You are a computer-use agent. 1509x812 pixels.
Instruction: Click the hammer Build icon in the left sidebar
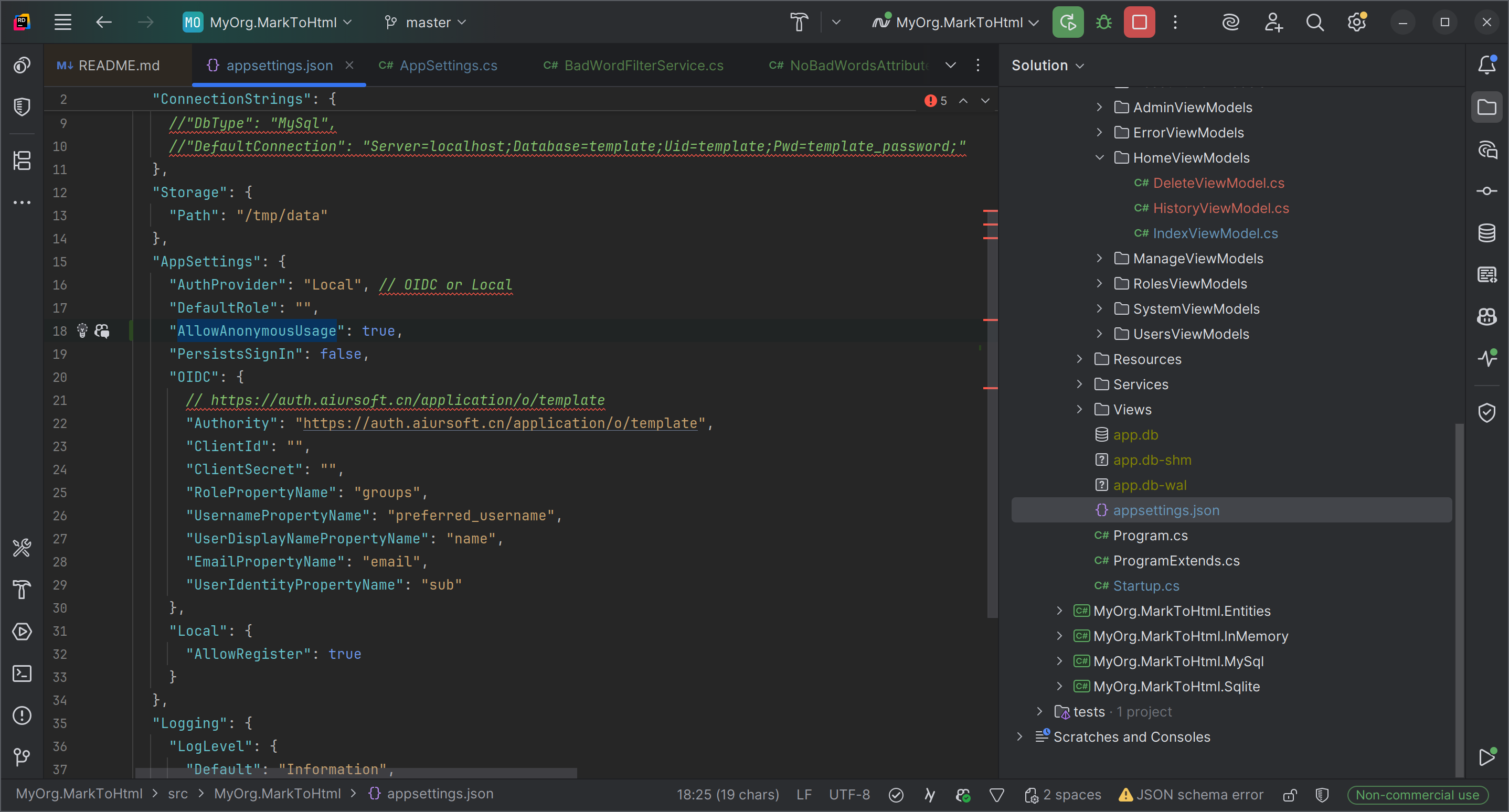click(x=22, y=590)
